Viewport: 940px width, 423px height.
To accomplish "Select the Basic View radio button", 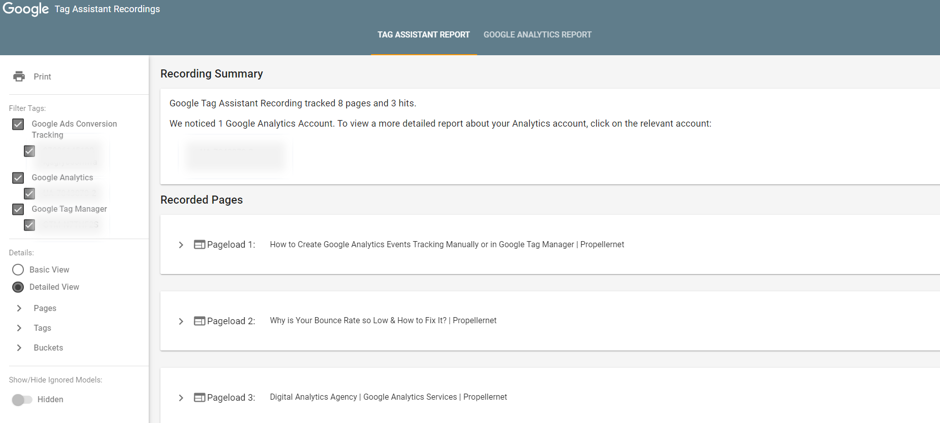I will click(x=18, y=270).
